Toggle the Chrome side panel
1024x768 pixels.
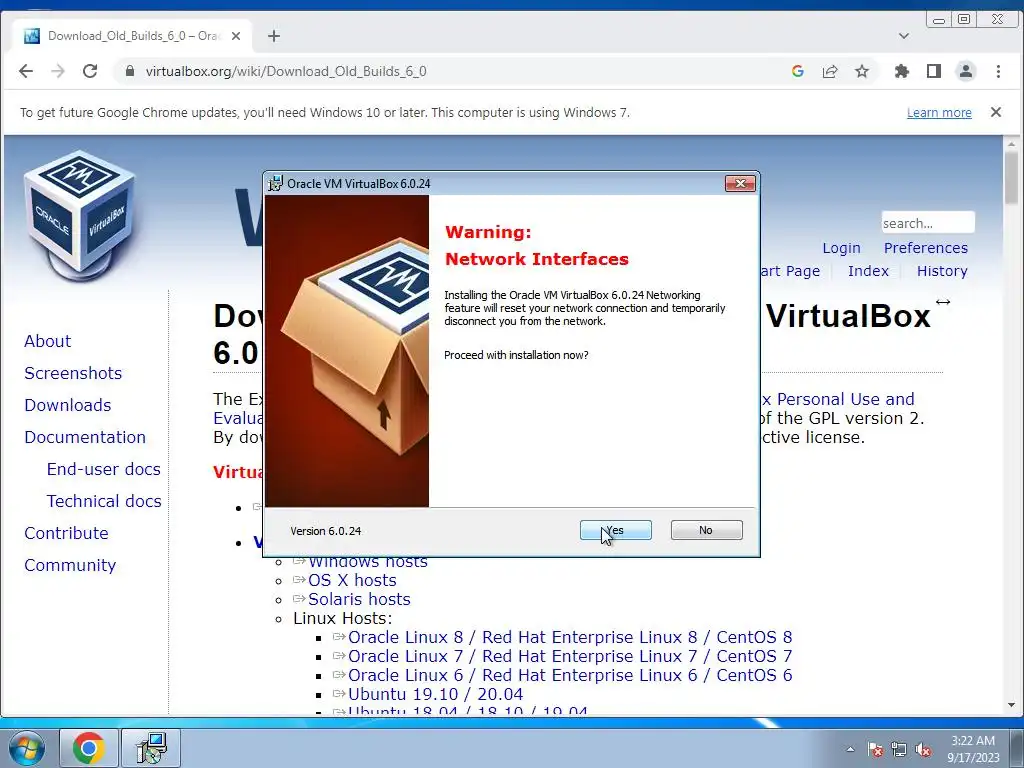(934, 71)
